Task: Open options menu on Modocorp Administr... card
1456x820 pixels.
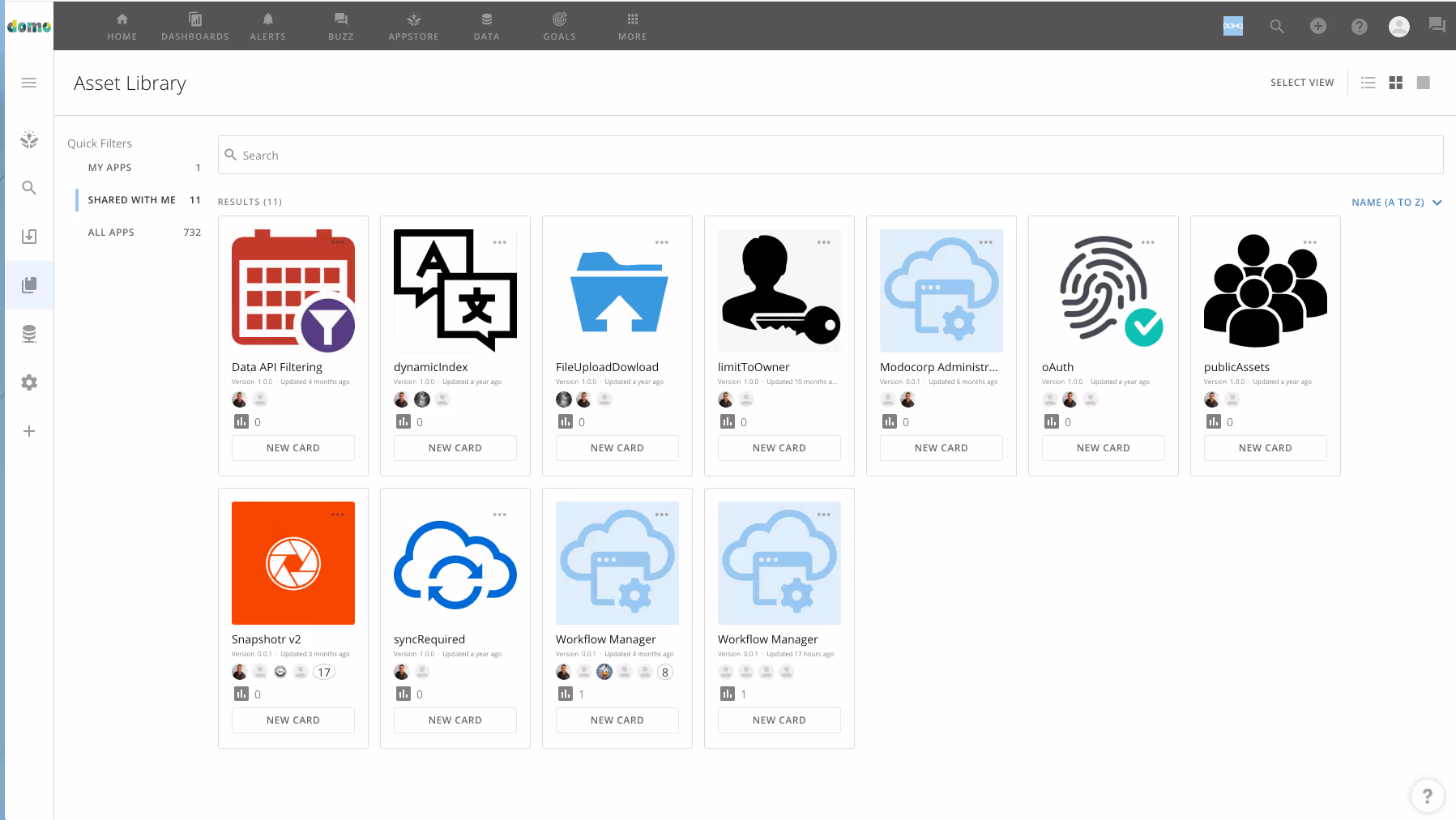Action: (986, 242)
